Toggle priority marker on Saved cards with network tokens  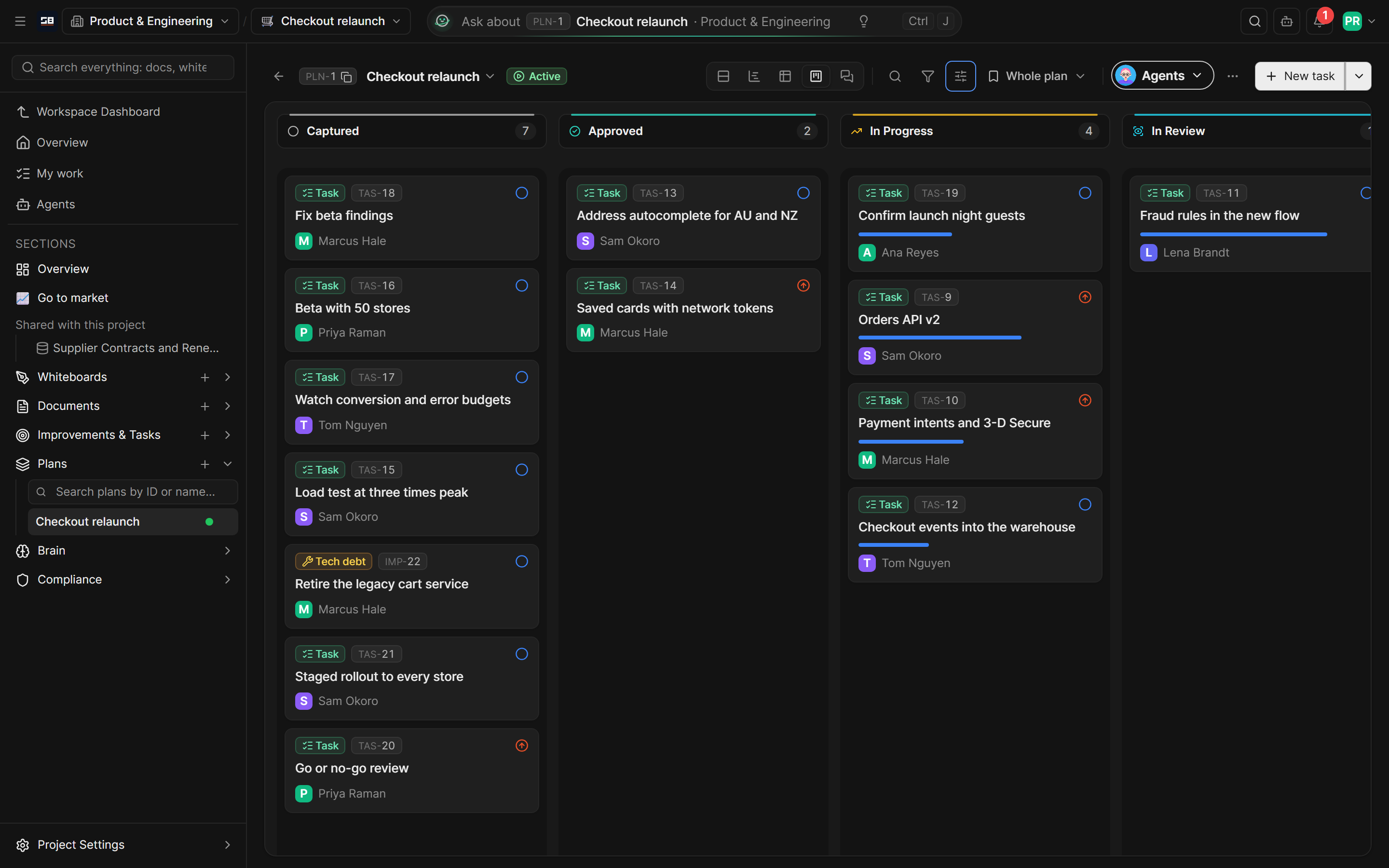803,285
